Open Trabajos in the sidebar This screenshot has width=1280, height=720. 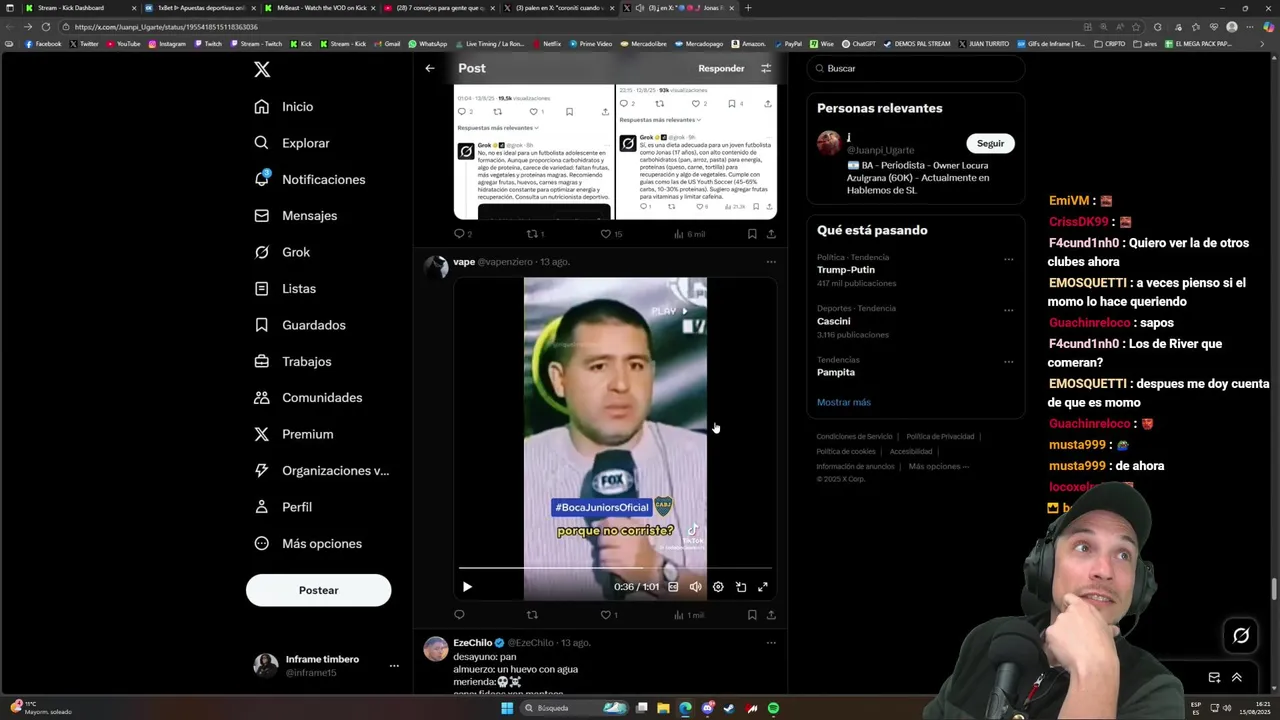click(x=293, y=362)
